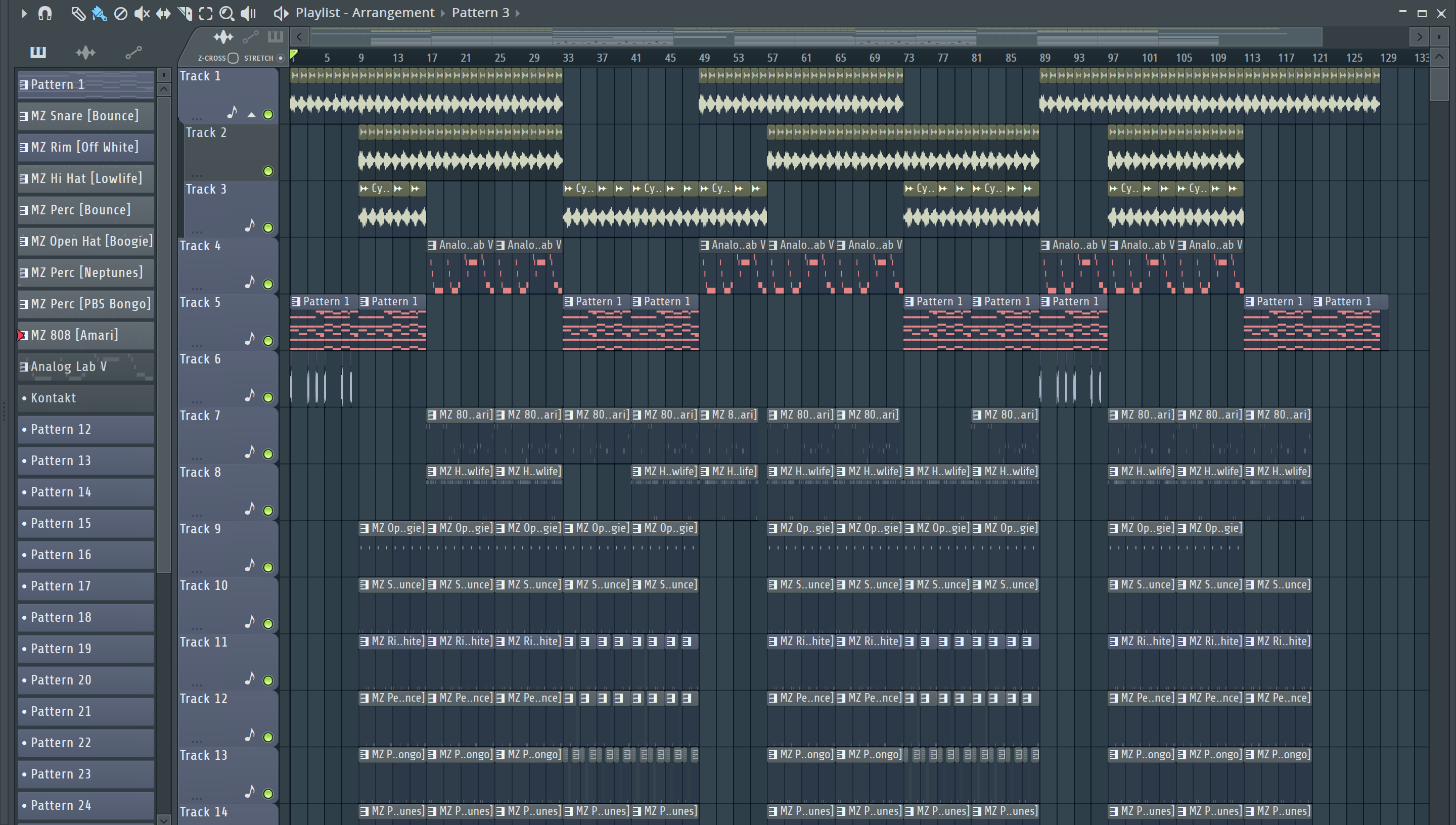Select MZ Snare [Bounce] pattern
This screenshot has height=825, width=1456.
85,116
